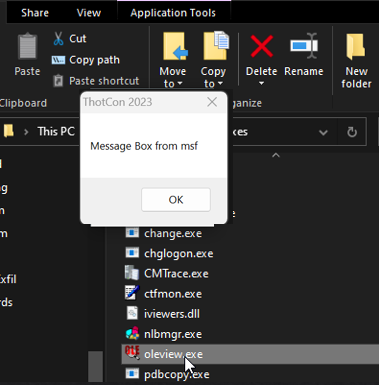Select the oleview.exe file name
The height and width of the screenshot is (385, 379).
point(173,354)
